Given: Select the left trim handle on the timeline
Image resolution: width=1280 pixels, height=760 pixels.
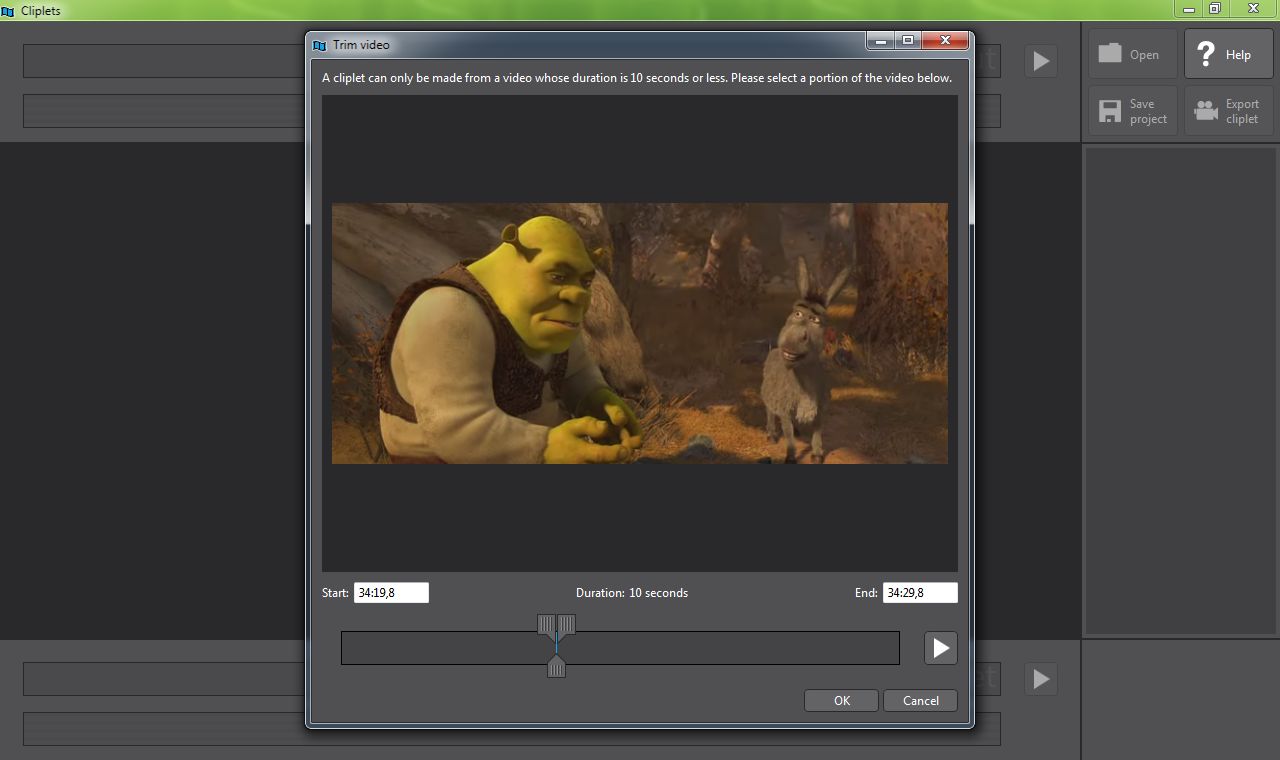Looking at the screenshot, I should point(546,625).
